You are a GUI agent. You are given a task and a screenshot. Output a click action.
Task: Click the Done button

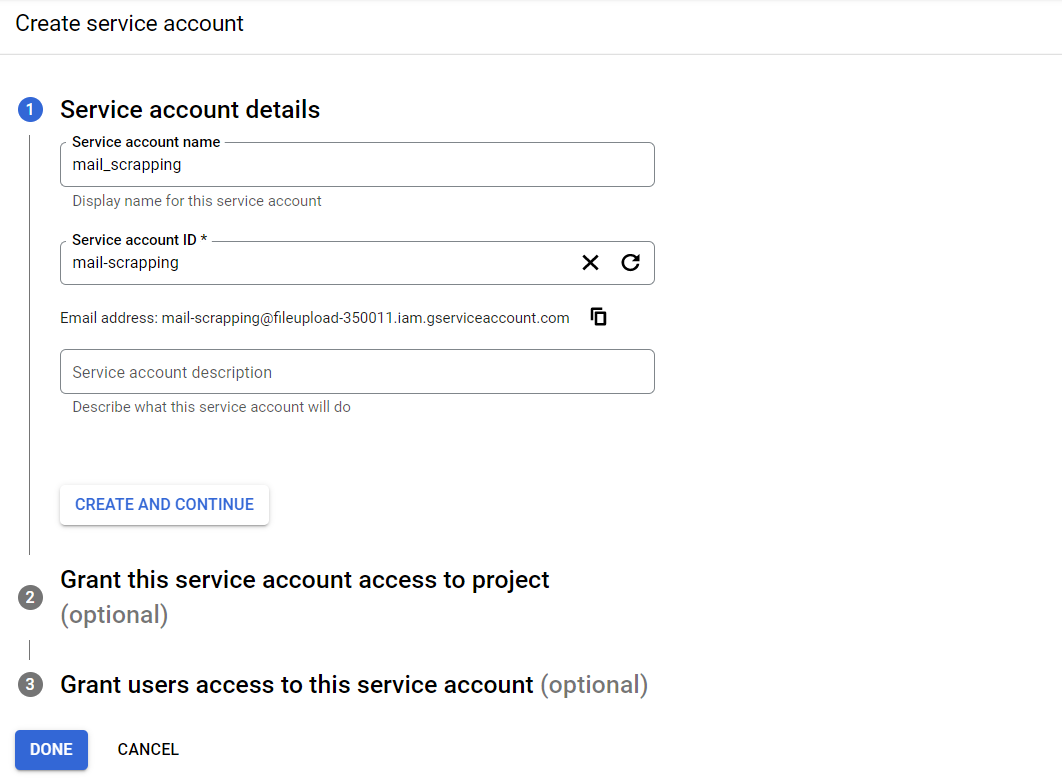[51, 750]
